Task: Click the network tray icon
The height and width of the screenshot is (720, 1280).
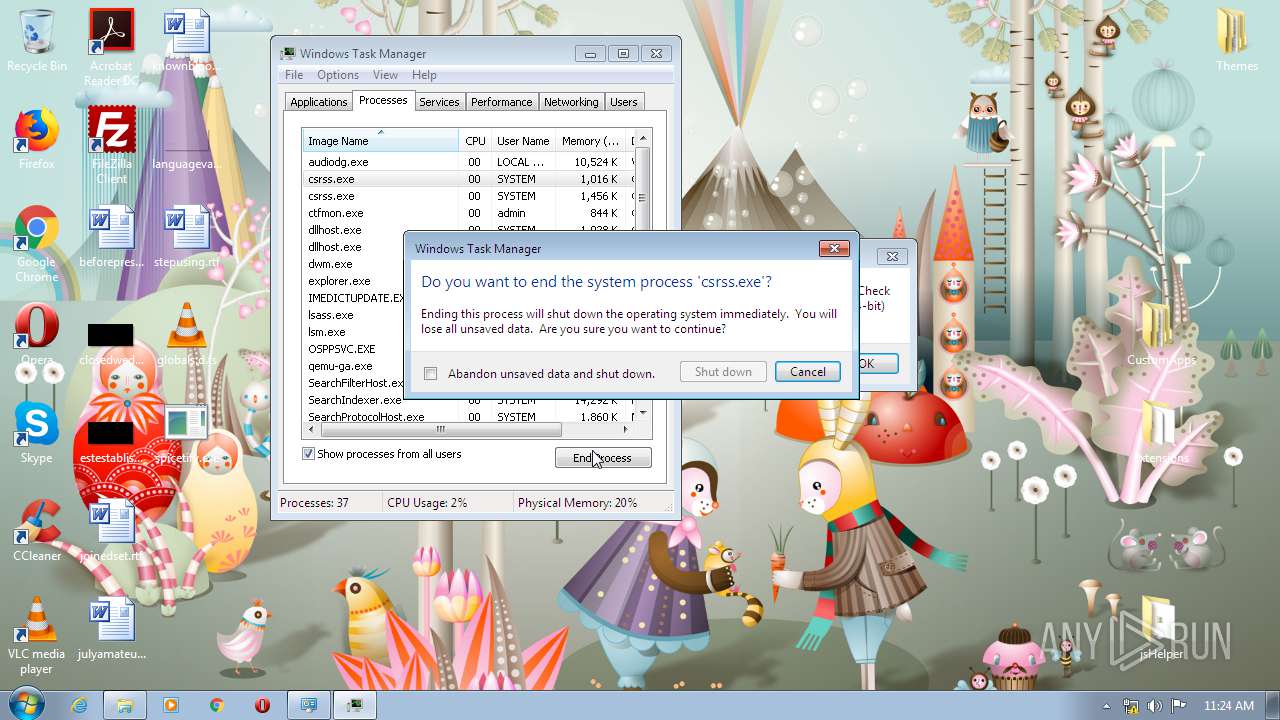Action: pyautogui.click(x=1131, y=706)
